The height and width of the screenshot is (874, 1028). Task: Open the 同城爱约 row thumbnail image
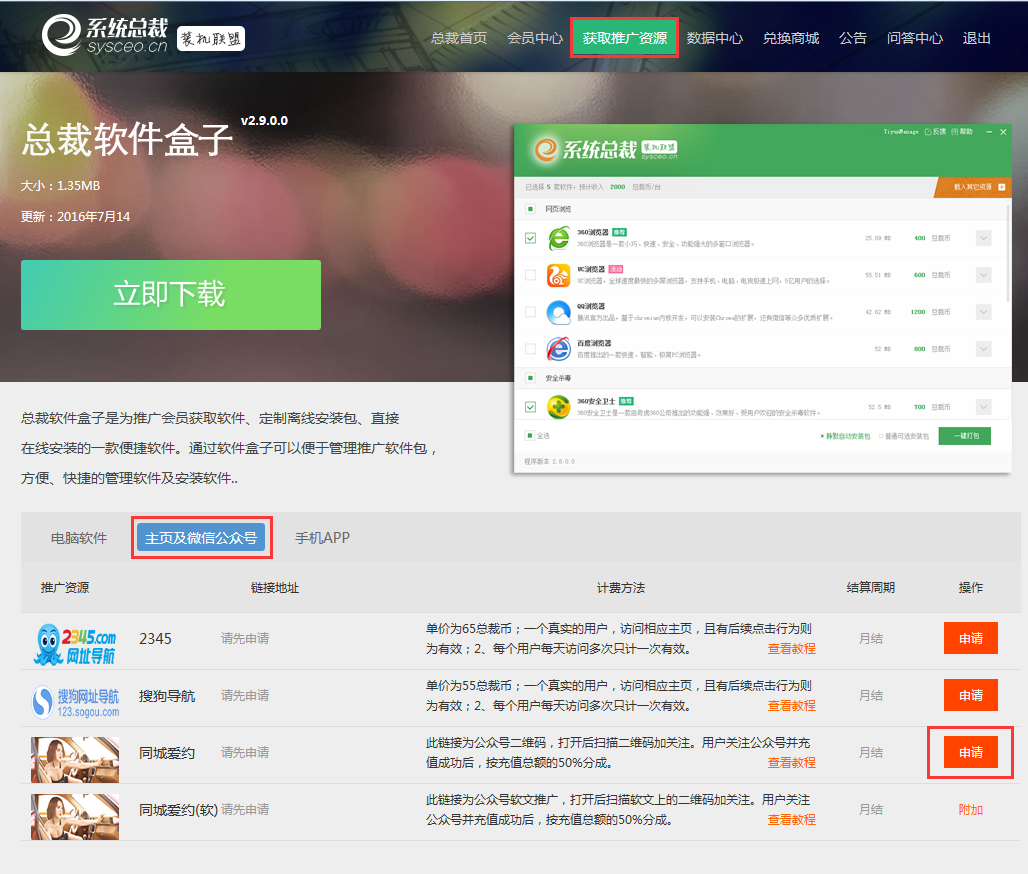coord(75,759)
